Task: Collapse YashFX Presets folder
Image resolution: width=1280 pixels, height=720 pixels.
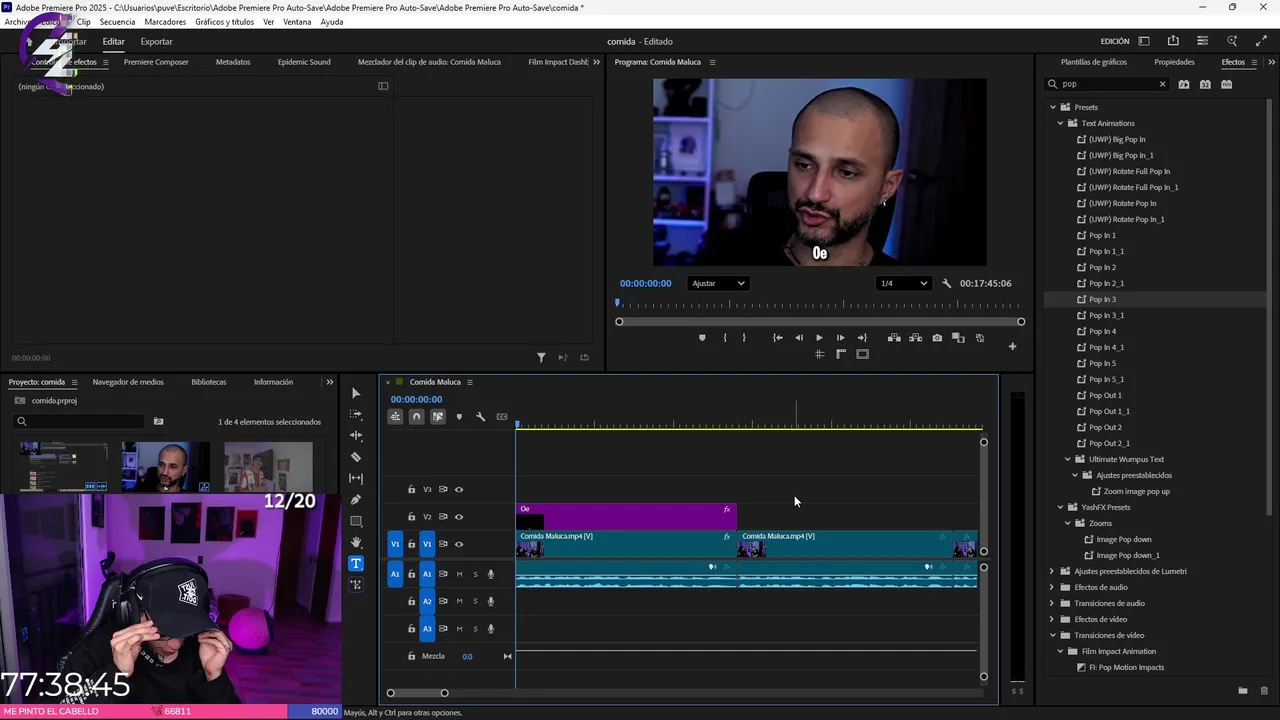Action: pos(1060,507)
